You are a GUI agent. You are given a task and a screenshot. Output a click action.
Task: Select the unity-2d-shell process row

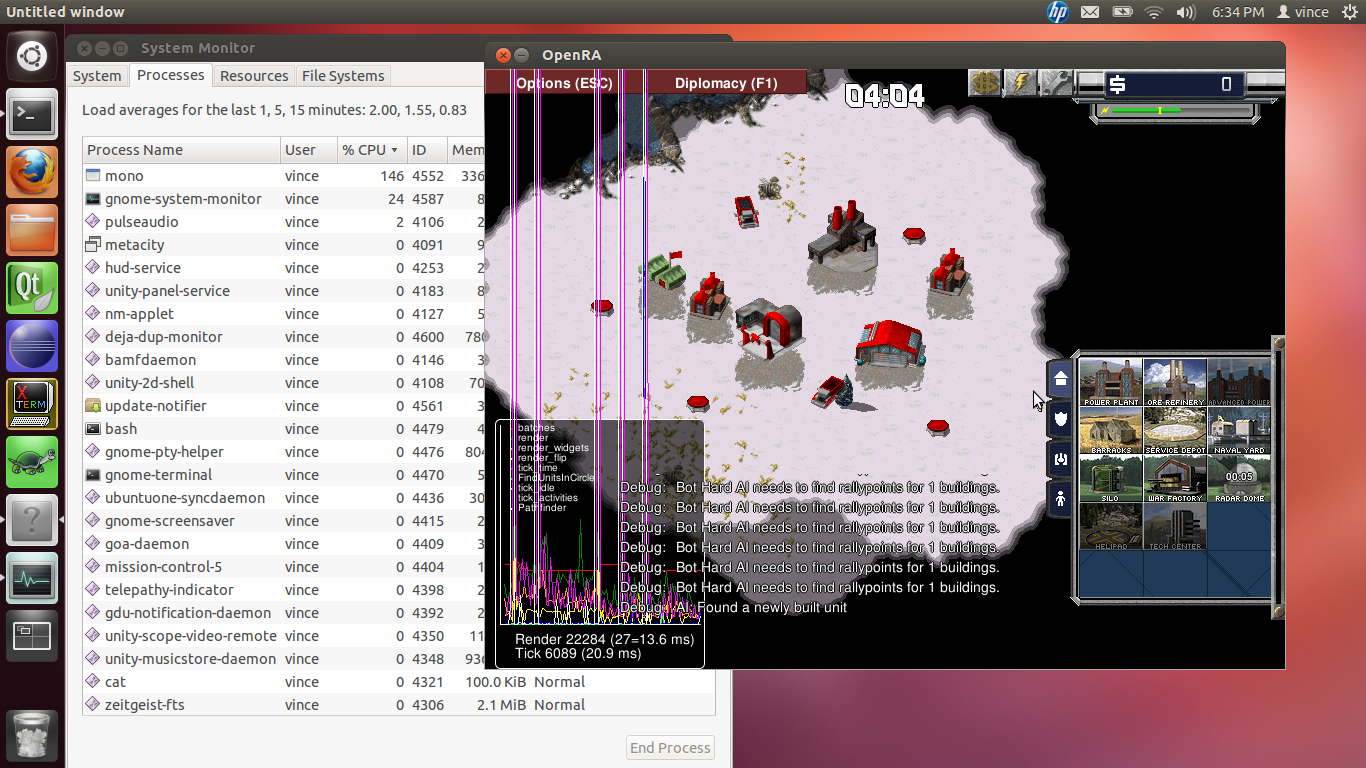[284, 383]
